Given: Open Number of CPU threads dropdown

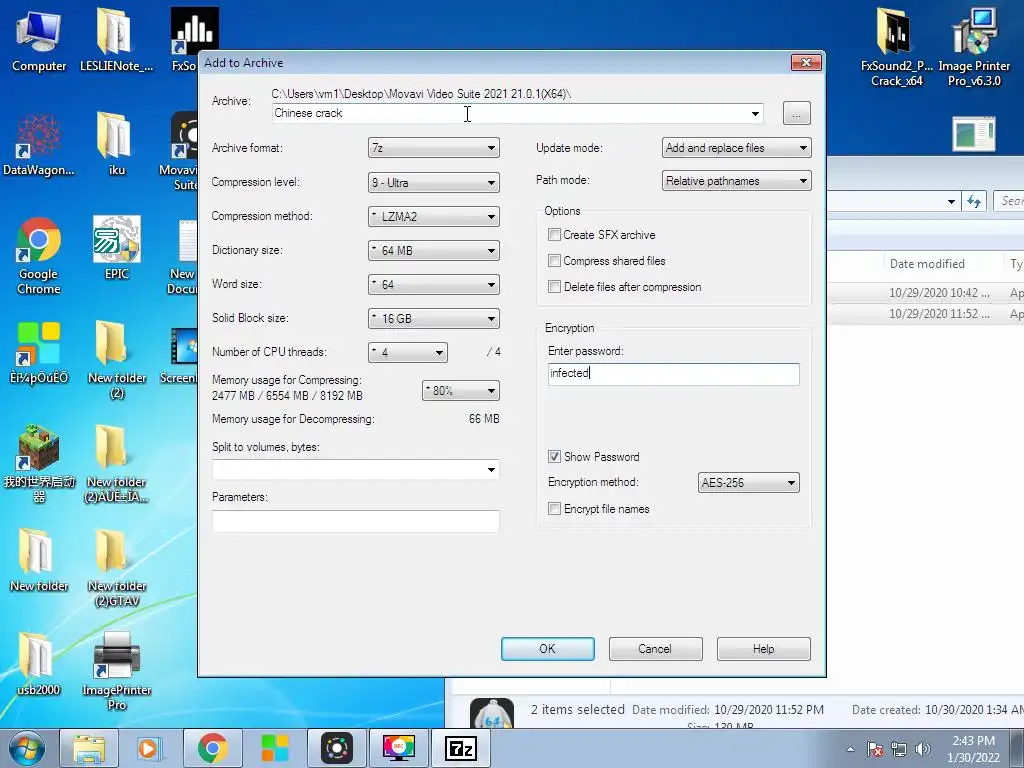Looking at the screenshot, I should coord(408,353).
